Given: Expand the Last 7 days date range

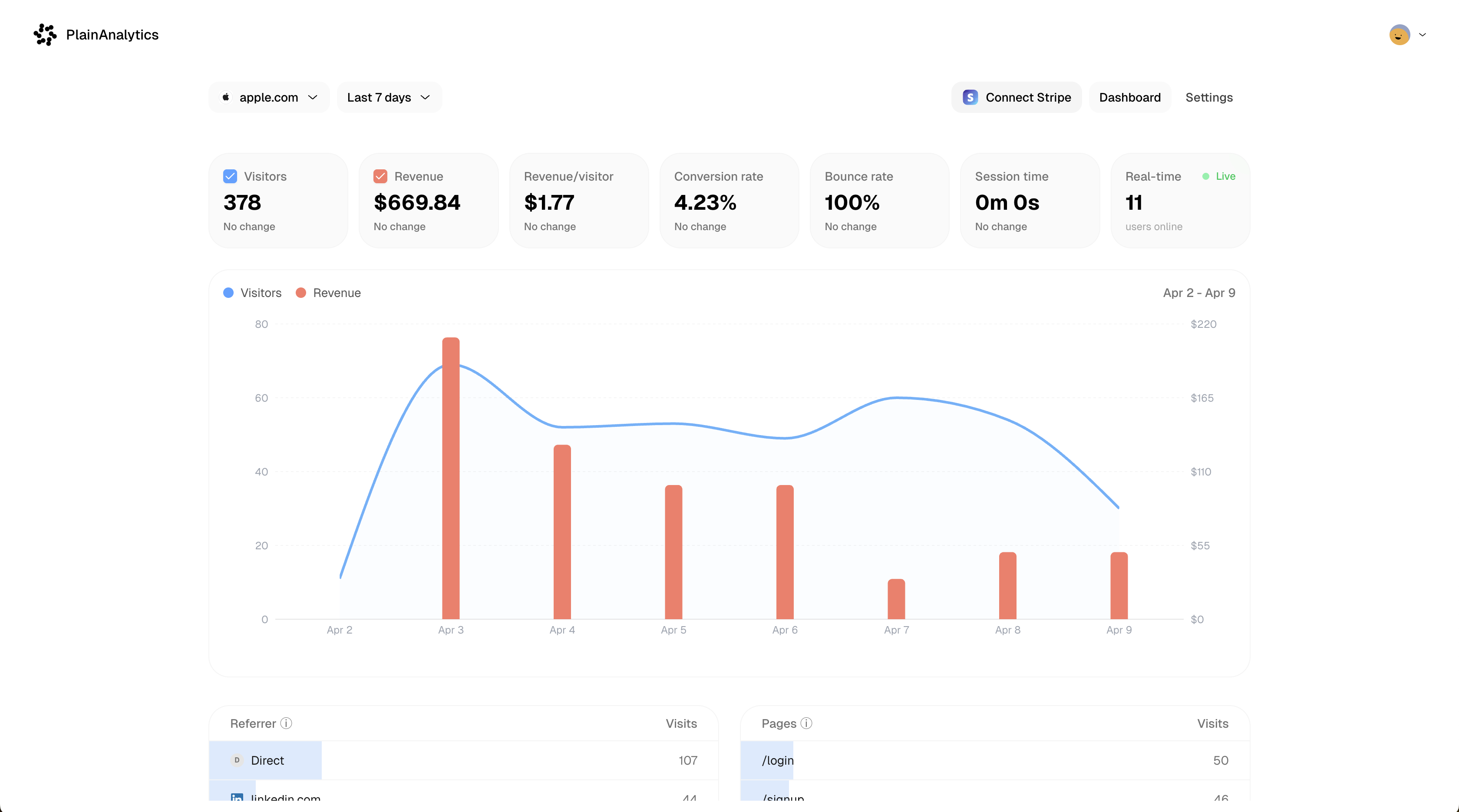Looking at the screenshot, I should (389, 97).
